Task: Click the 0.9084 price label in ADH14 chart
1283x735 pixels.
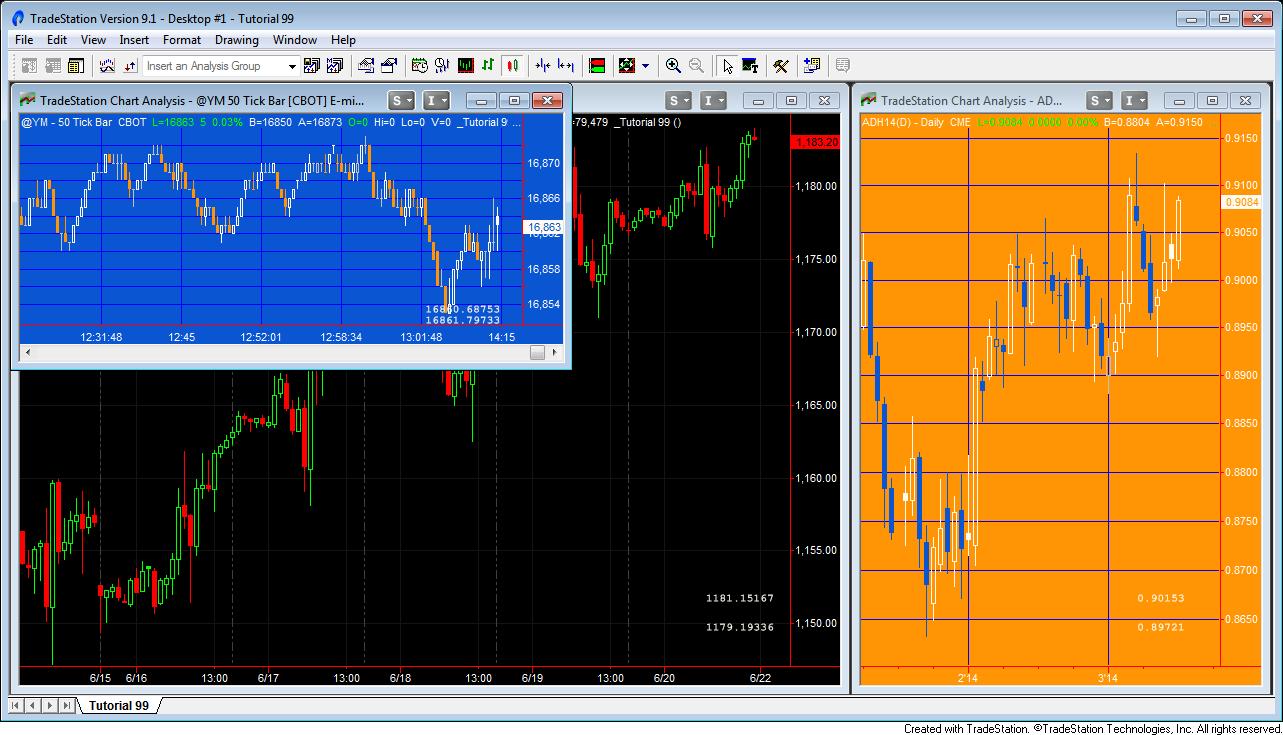Action: pos(1241,202)
